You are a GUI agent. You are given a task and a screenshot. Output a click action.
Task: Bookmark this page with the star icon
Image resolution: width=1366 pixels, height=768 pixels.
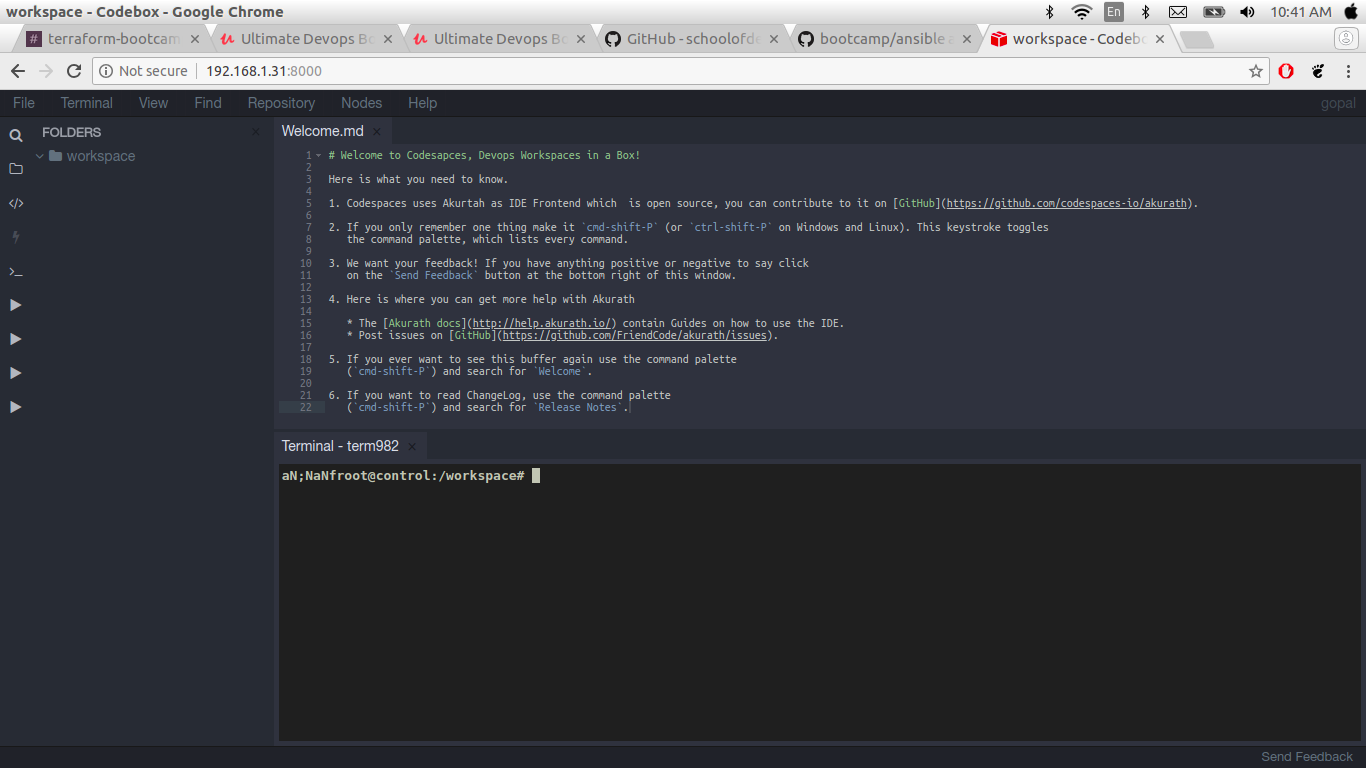1256,71
